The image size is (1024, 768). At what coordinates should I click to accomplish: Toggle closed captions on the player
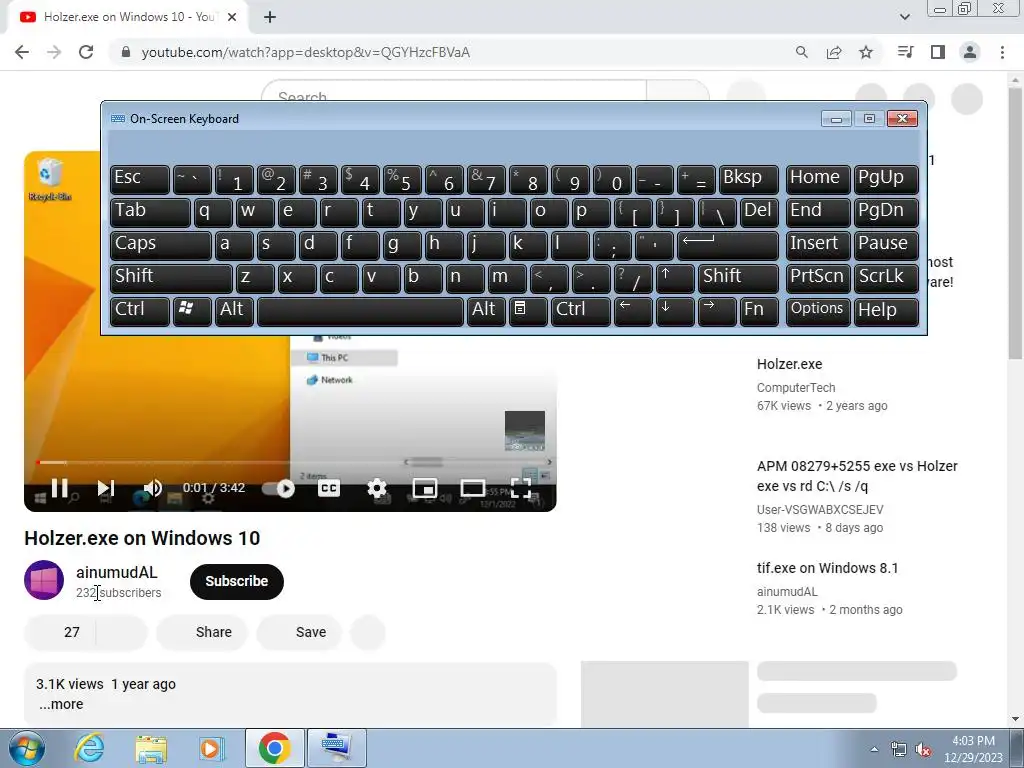tap(328, 488)
